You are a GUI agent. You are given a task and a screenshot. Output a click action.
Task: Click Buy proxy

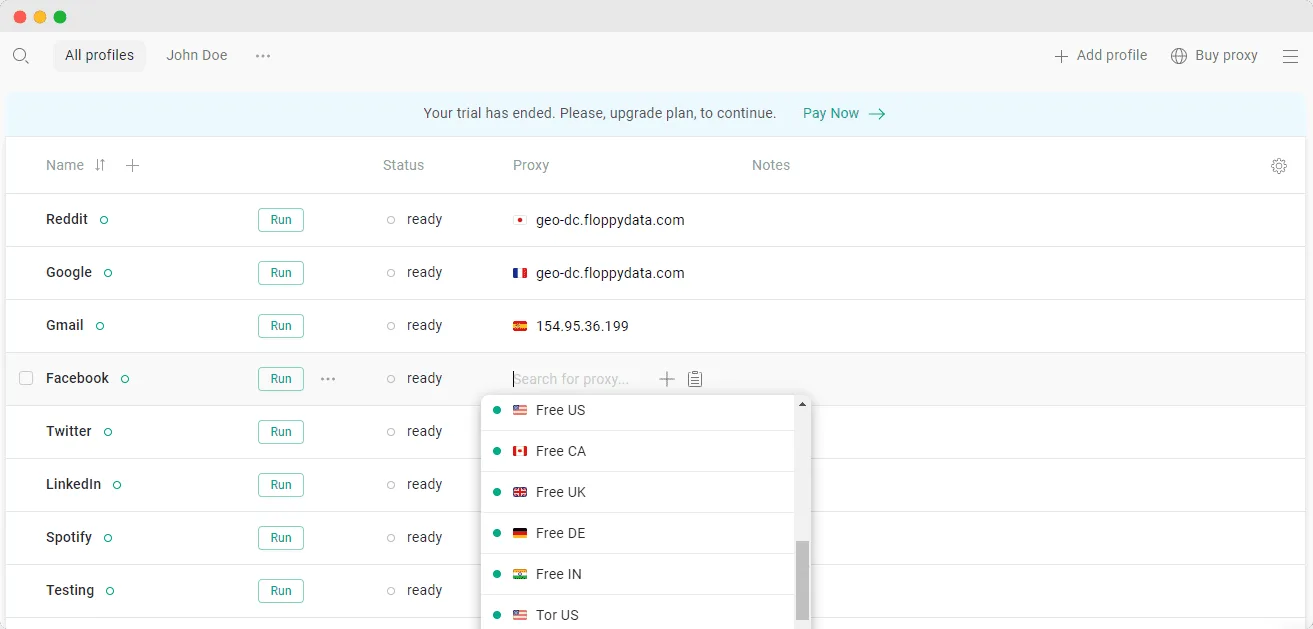click(x=1214, y=56)
